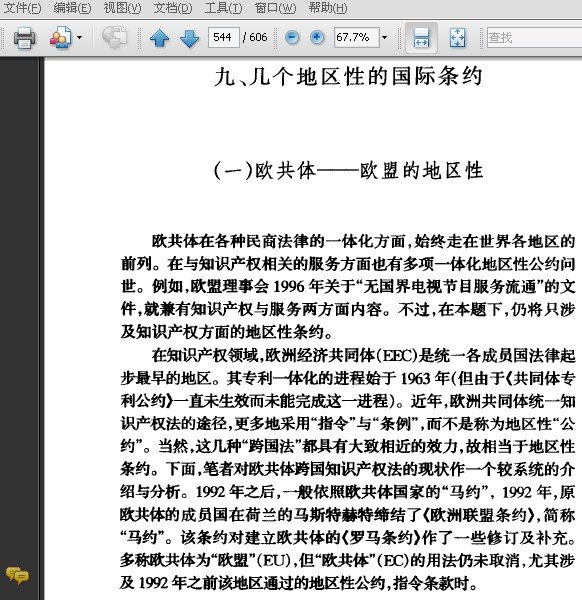The image size is (582, 600).
Task: Open the comments panel speech bubble icon
Action: pos(17,575)
